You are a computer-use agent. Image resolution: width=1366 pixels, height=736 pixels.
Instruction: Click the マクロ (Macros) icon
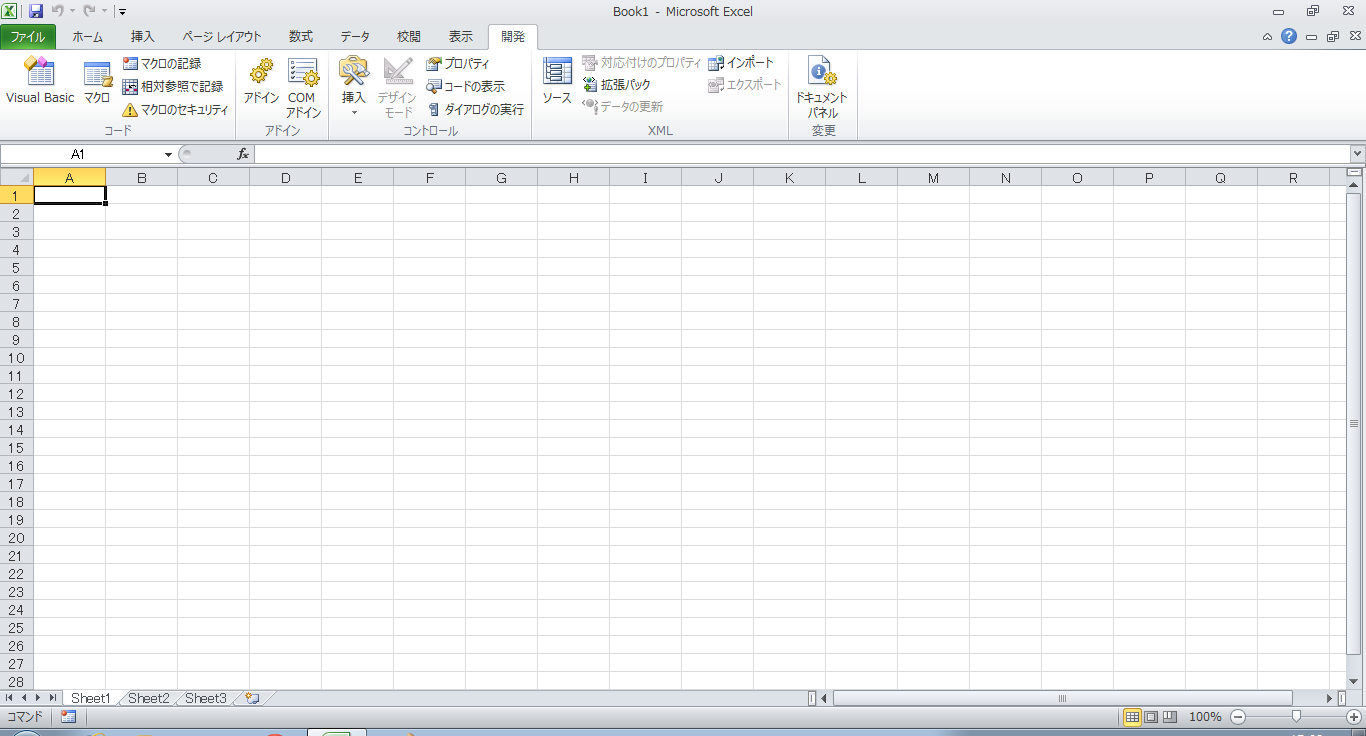point(97,81)
